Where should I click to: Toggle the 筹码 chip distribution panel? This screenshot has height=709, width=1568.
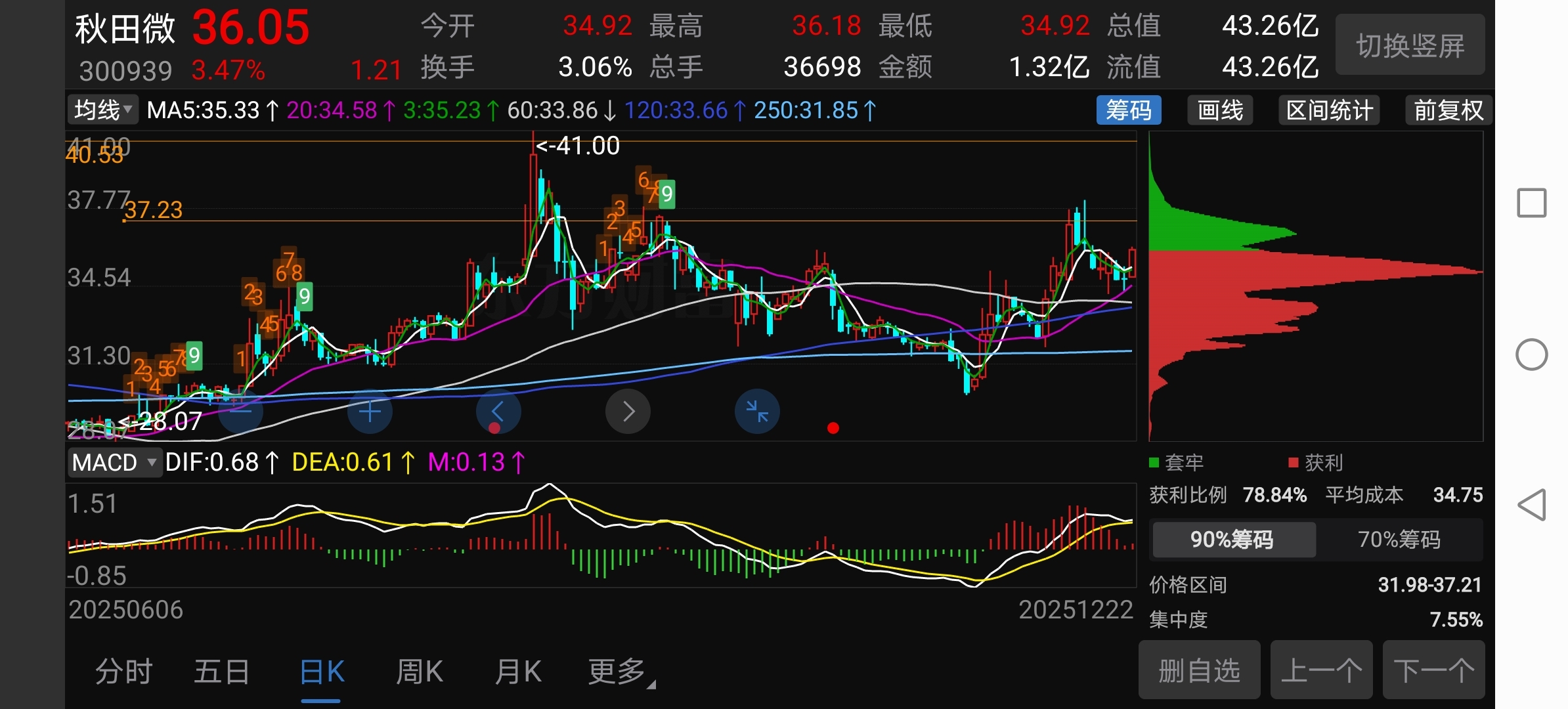point(1128,110)
